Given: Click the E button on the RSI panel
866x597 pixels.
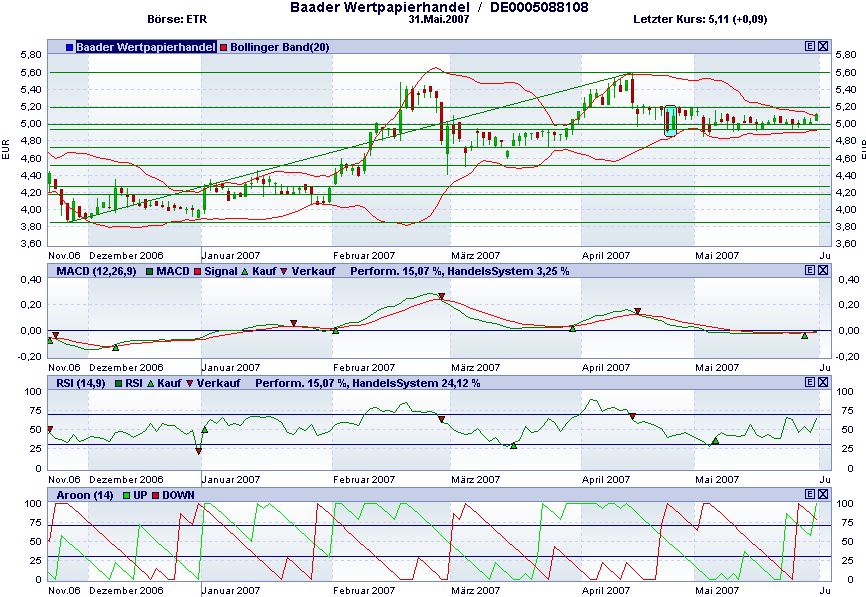Looking at the screenshot, I should [810, 382].
